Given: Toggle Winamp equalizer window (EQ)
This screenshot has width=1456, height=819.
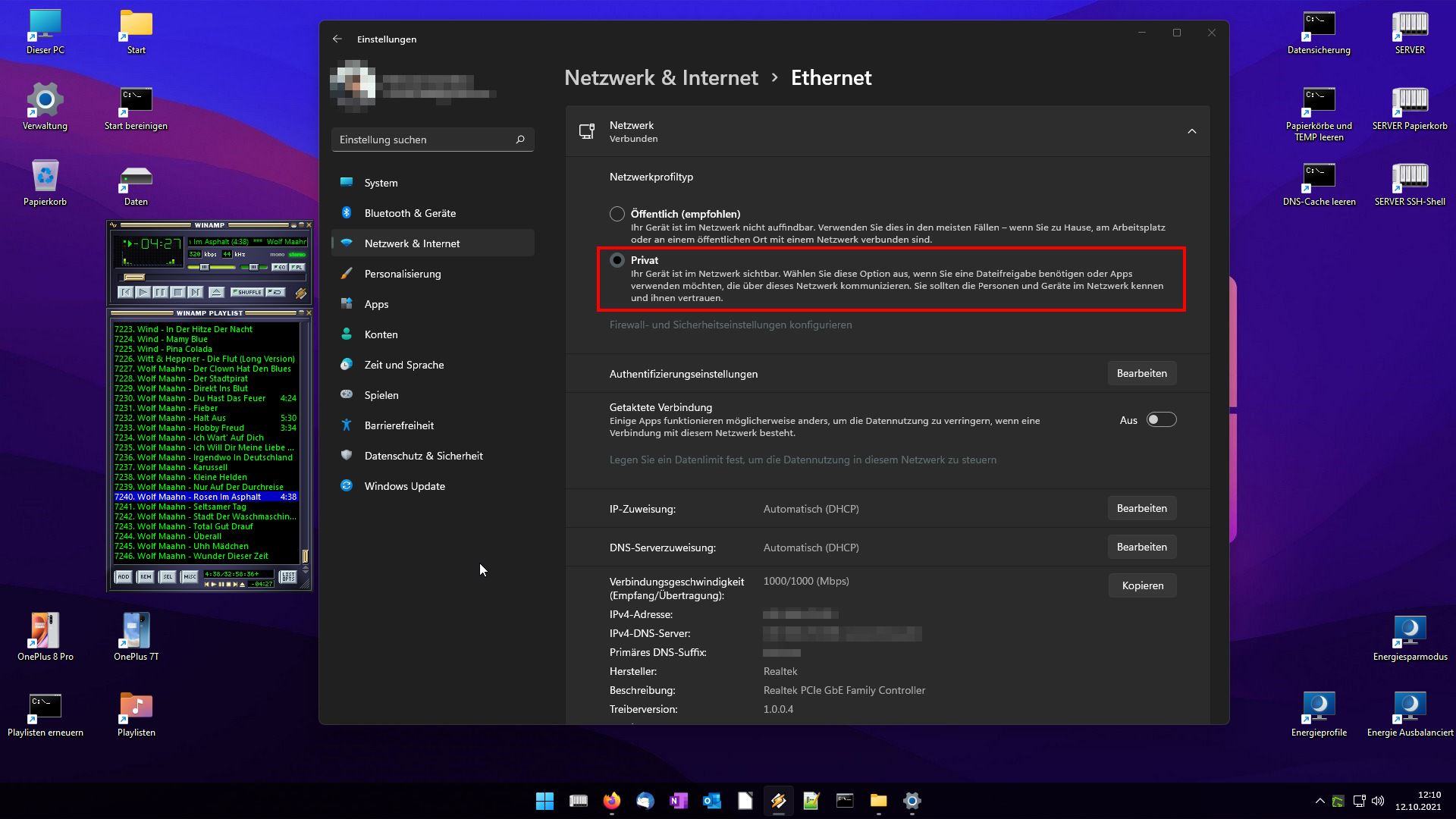Looking at the screenshot, I should pos(279,267).
